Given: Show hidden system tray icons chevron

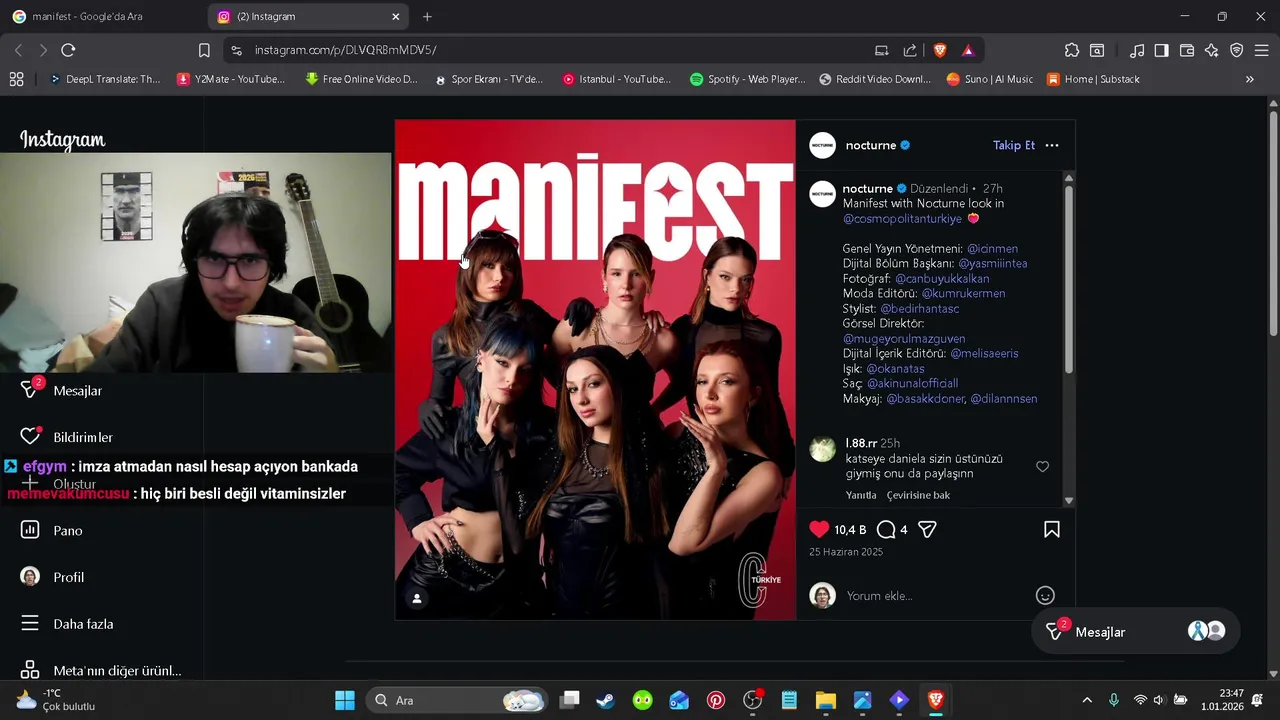Looking at the screenshot, I should pyautogui.click(x=1087, y=700).
